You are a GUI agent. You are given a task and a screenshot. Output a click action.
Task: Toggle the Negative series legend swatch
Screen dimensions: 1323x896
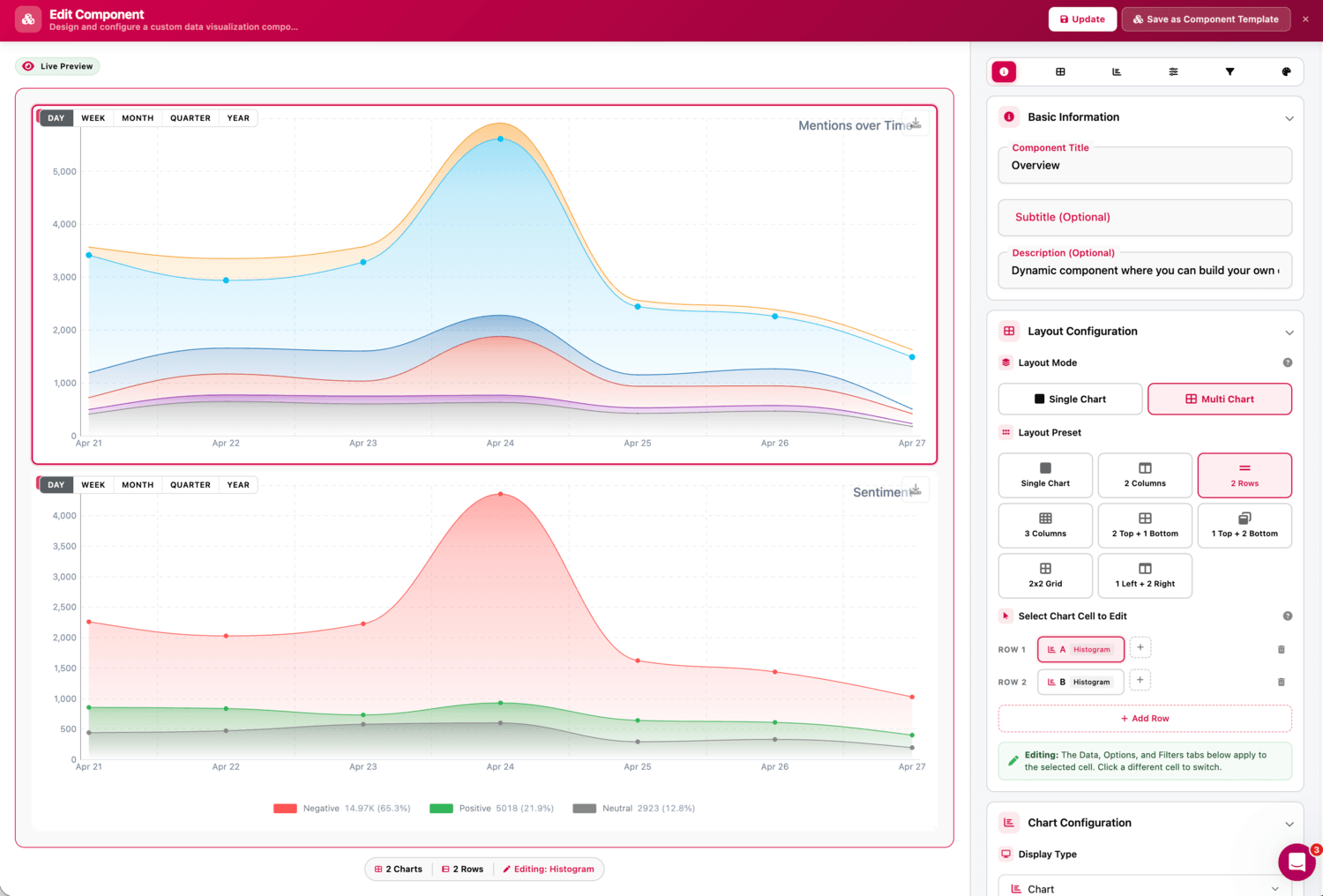285,808
